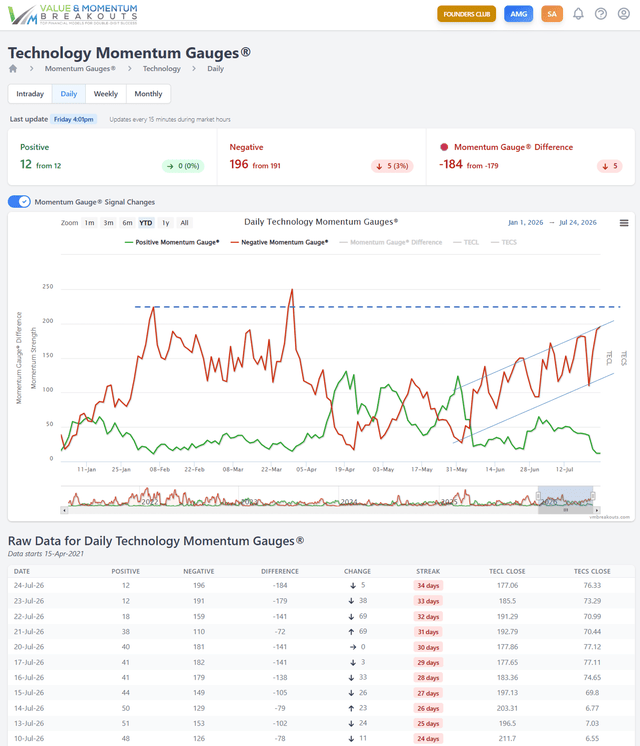The width and height of the screenshot is (640, 746).
Task: Click TECS close value 76.33
Action: [592, 585]
